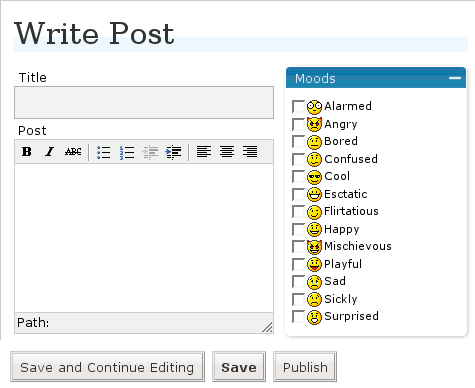Publish the post
Screen dimensions: 475x388
coord(305,367)
